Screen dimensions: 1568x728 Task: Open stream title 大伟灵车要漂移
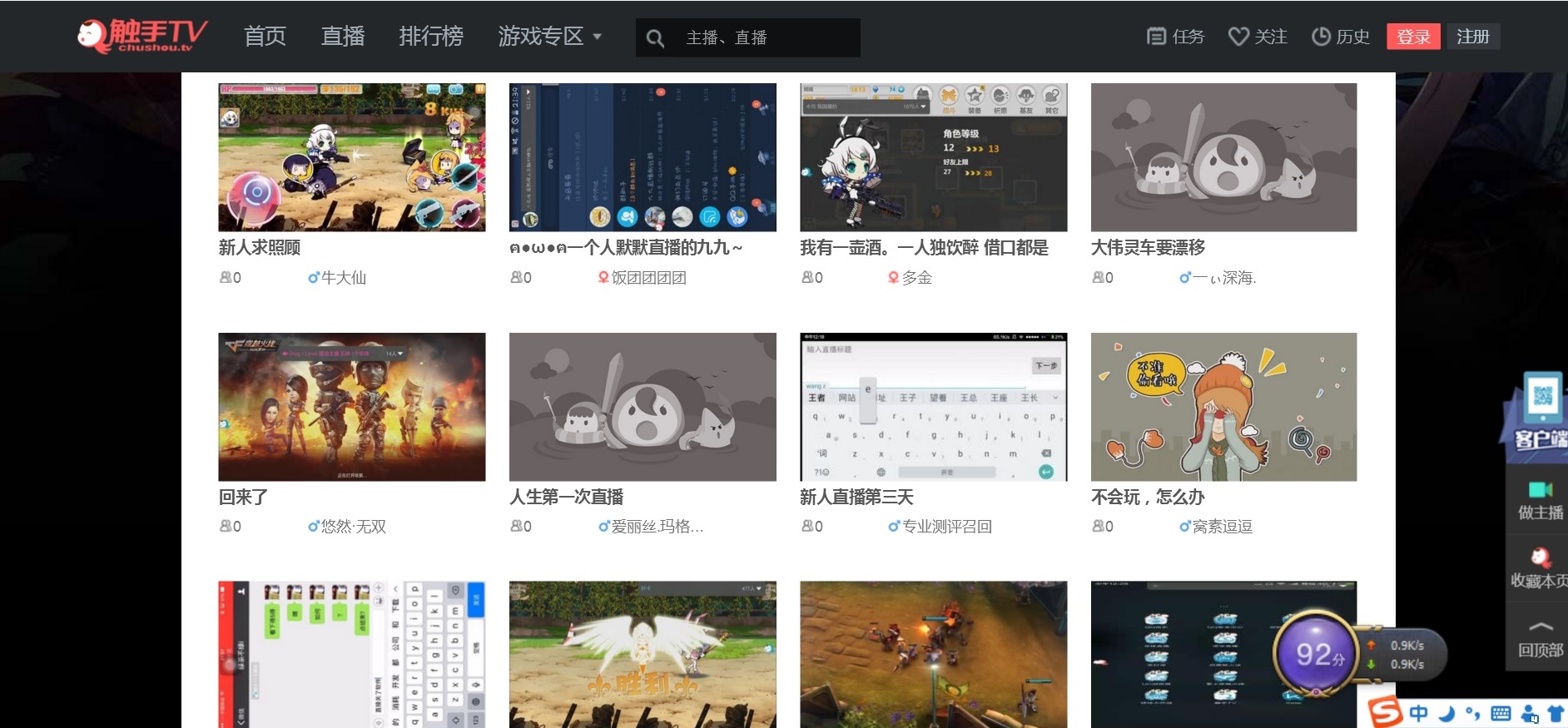click(x=1148, y=247)
